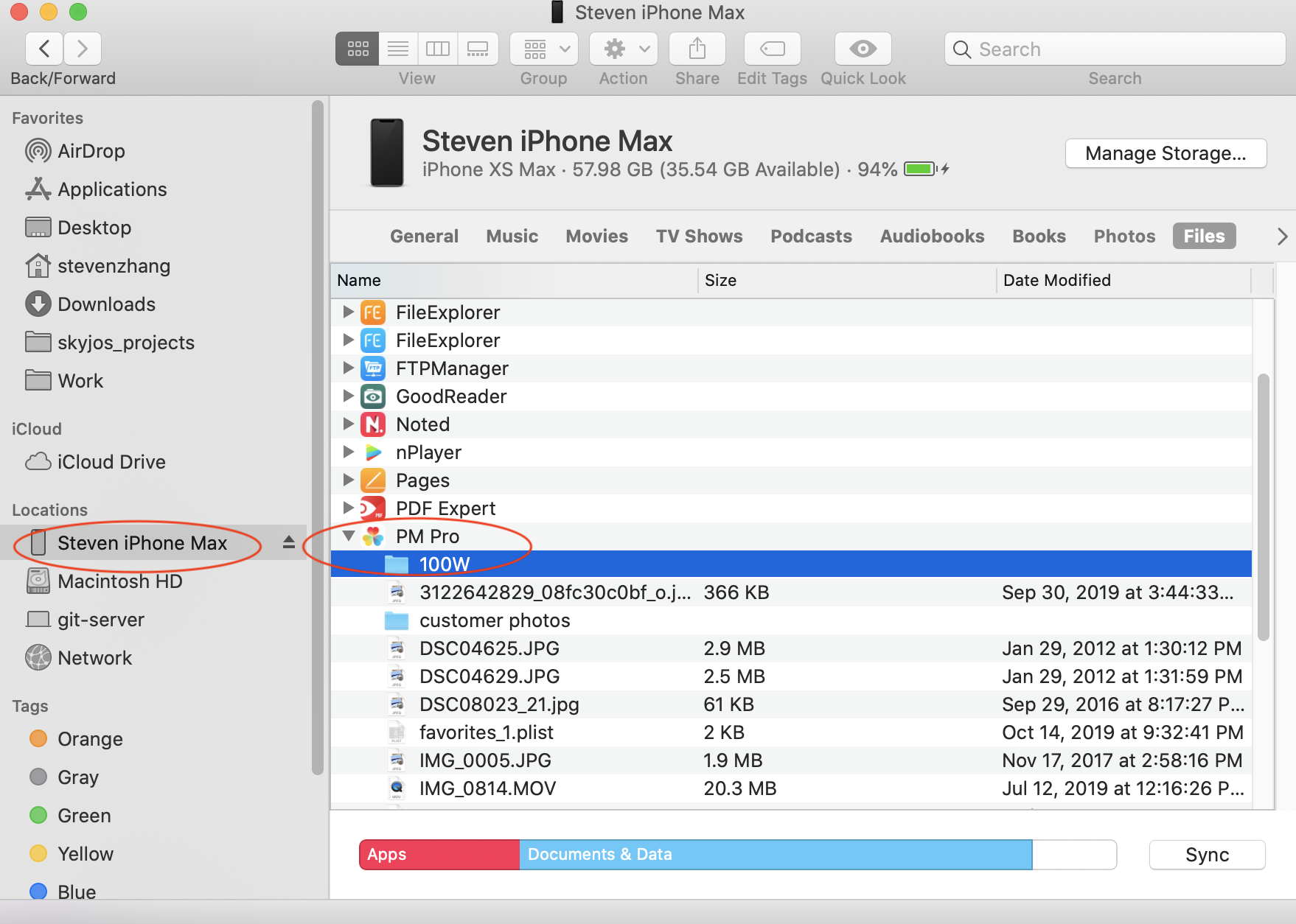The image size is (1296, 924).
Task: Collapse the PM Pro row
Action: pyautogui.click(x=349, y=536)
